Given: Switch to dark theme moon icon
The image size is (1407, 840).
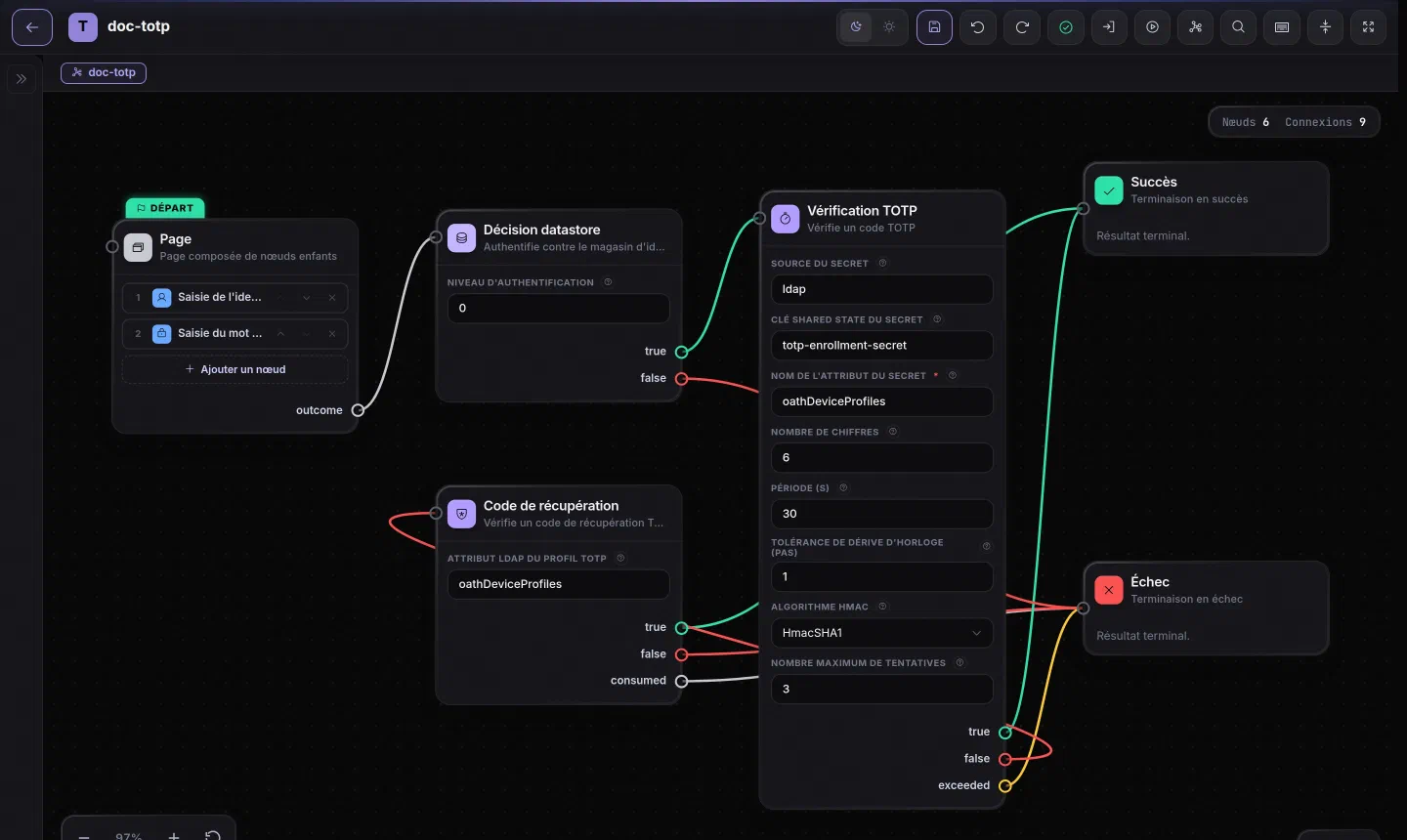Looking at the screenshot, I should click(x=856, y=27).
